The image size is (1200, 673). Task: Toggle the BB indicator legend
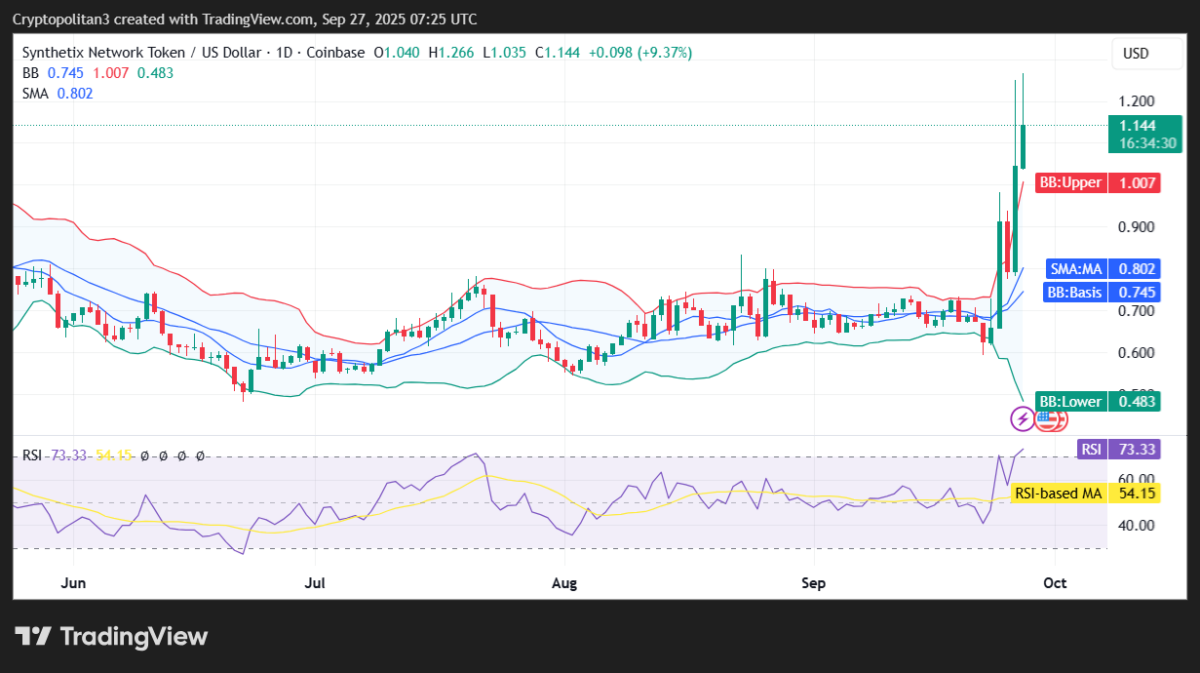[29, 73]
